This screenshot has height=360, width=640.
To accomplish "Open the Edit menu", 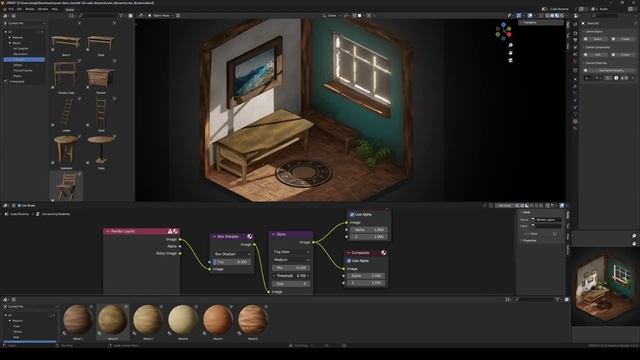I will [x=19, y=9].
